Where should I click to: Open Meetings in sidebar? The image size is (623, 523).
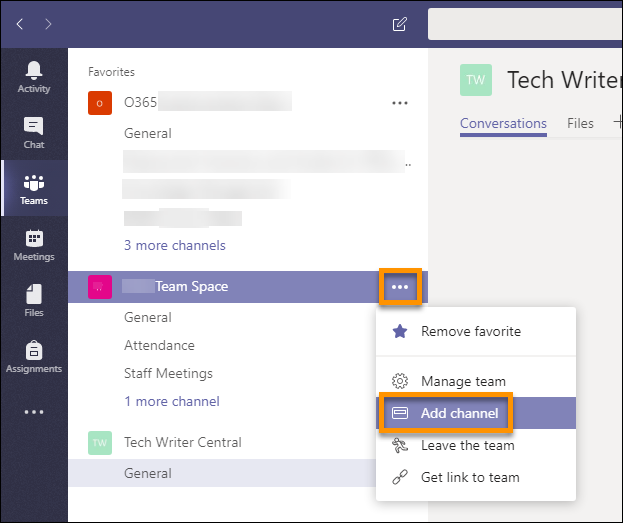[x=34, y=244]
